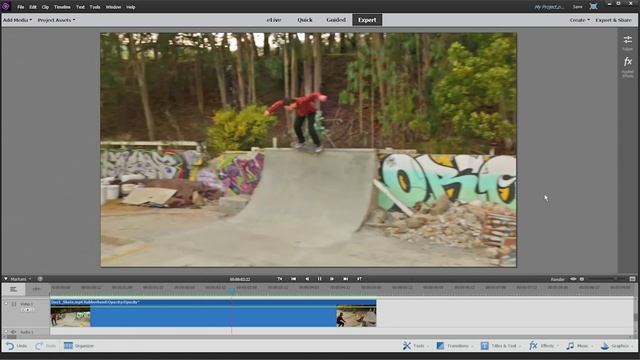
Task: Open the Tools panel
Action: [x=416, y=346]
